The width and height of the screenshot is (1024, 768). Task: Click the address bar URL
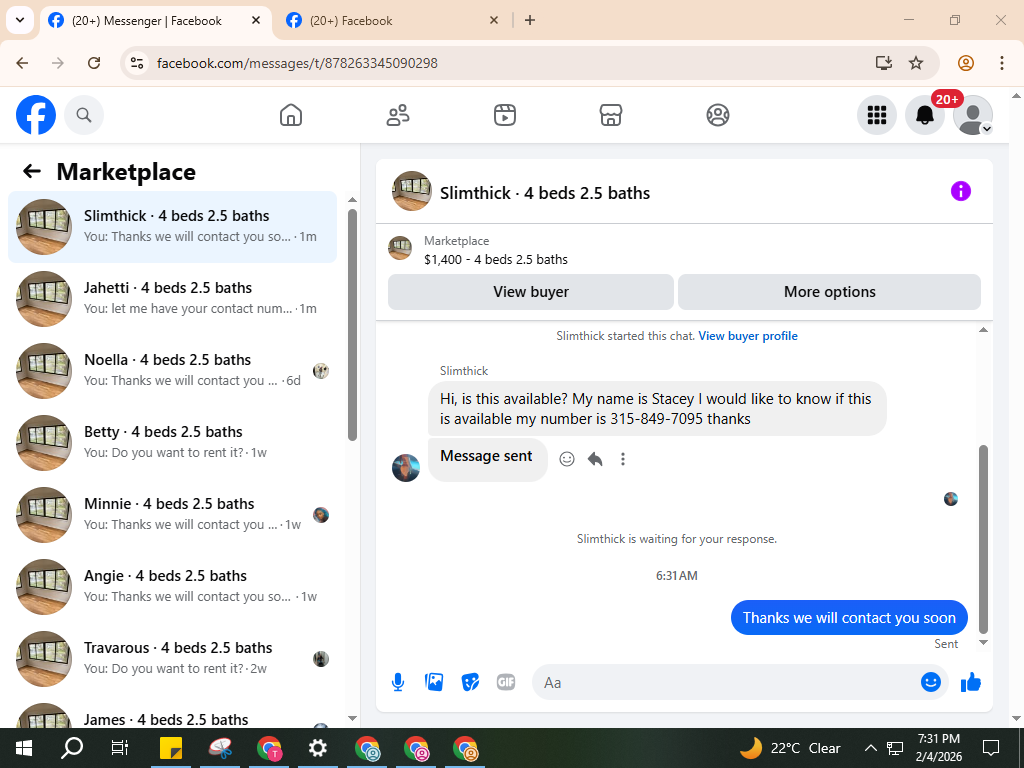(x=297, y=63)
